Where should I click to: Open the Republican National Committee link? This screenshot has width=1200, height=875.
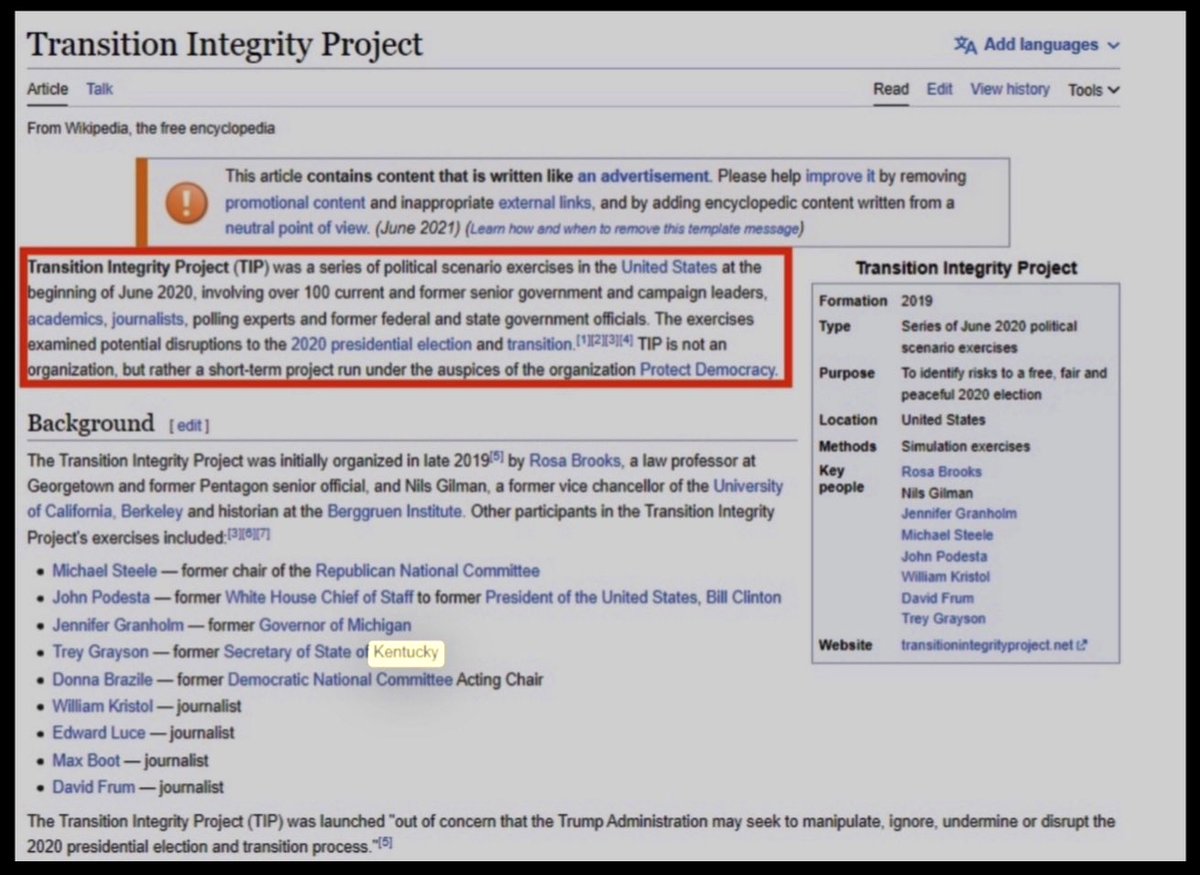click(427, 571)
